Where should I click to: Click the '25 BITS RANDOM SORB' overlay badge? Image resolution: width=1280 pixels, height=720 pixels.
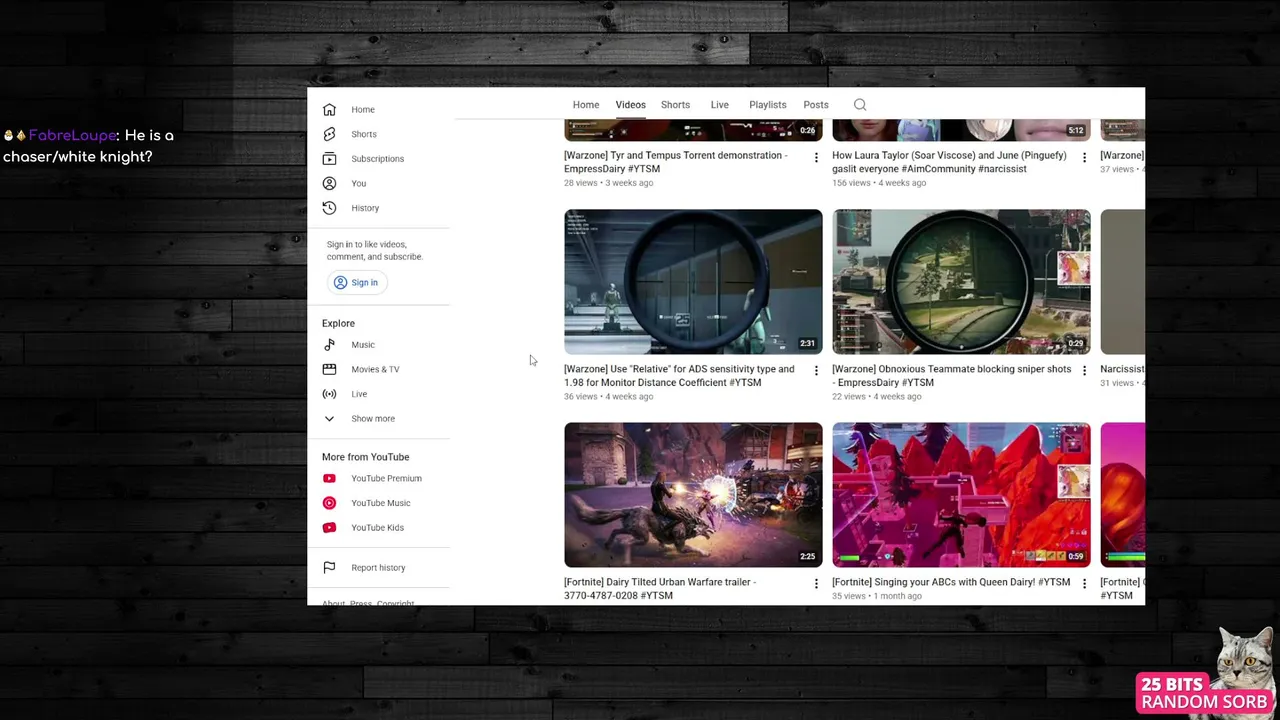click(x=1204, y=693)
